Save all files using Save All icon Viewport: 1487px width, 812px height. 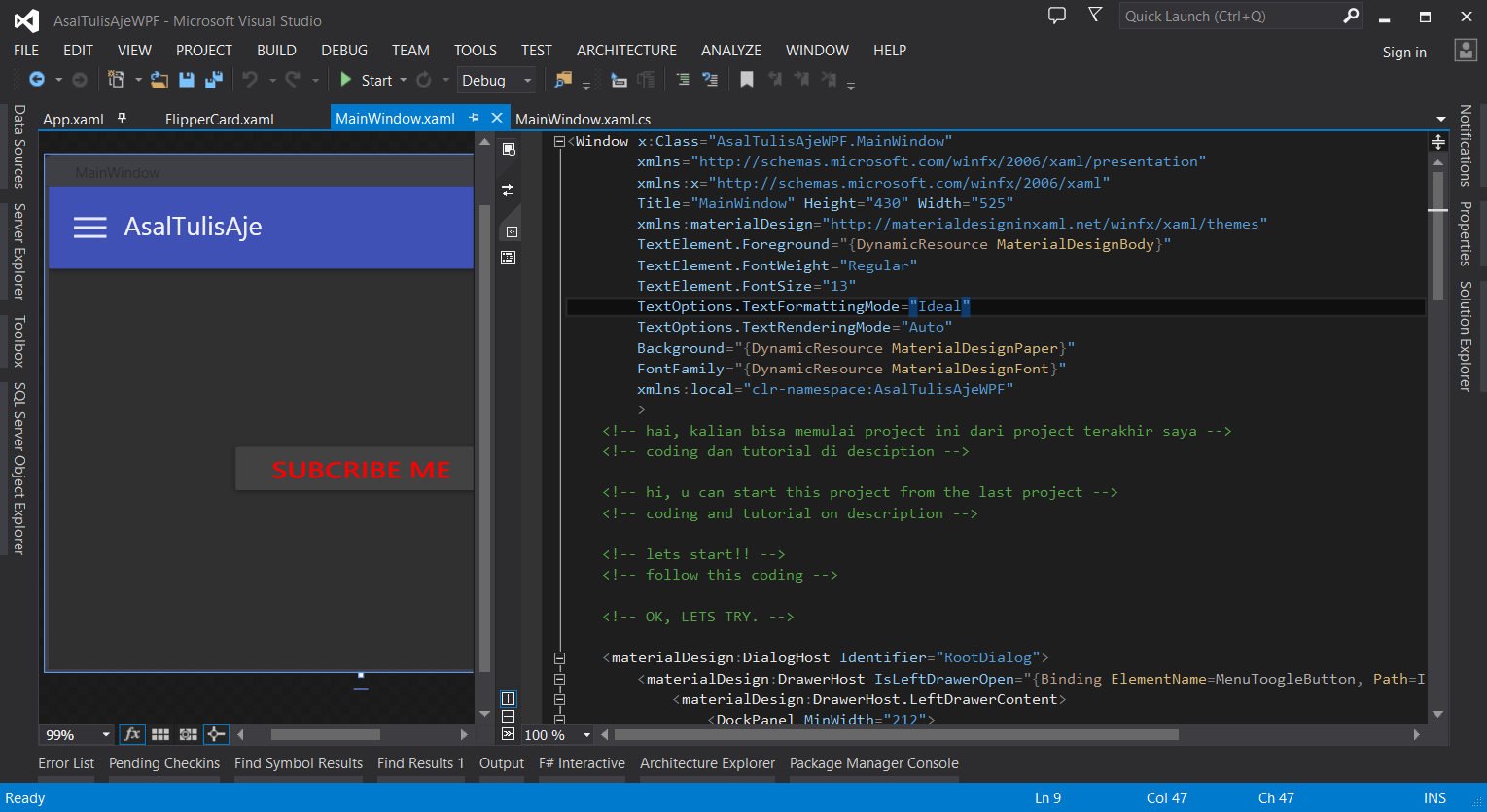pyautogui.click(x=213, y=80)
